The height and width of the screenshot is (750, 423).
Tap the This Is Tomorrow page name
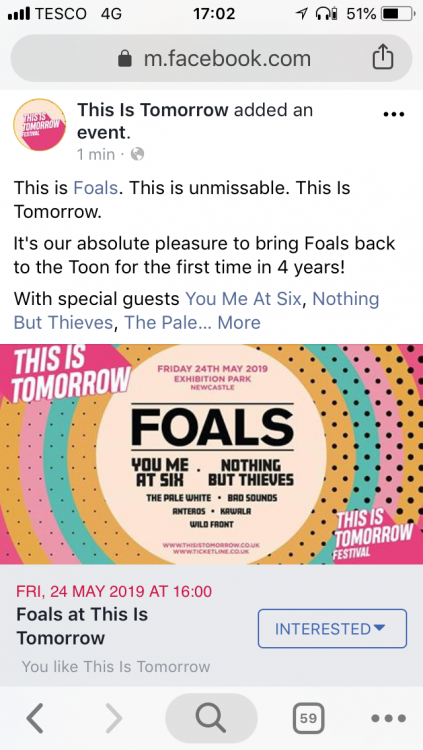click(153, 110)
